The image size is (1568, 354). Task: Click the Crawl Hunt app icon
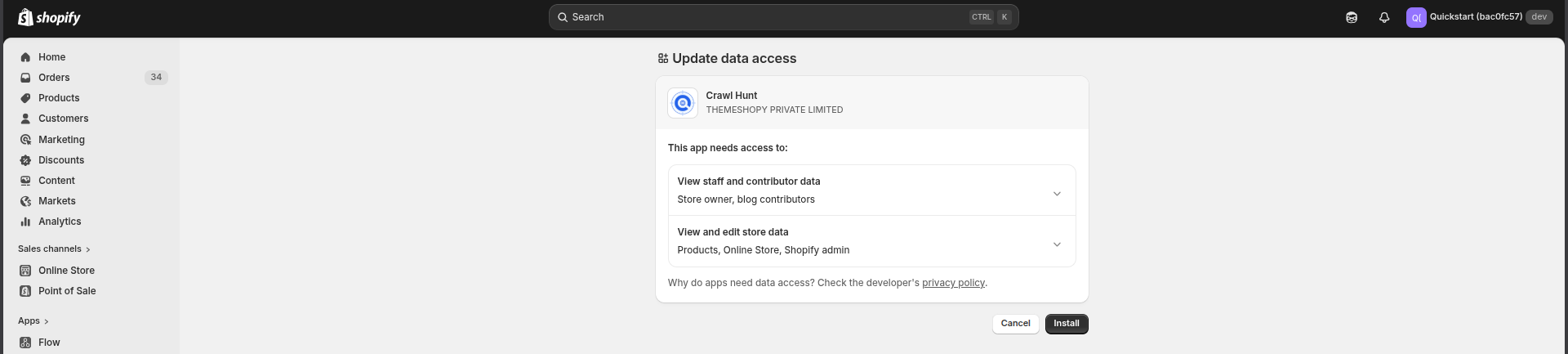[x=683, y=103]
